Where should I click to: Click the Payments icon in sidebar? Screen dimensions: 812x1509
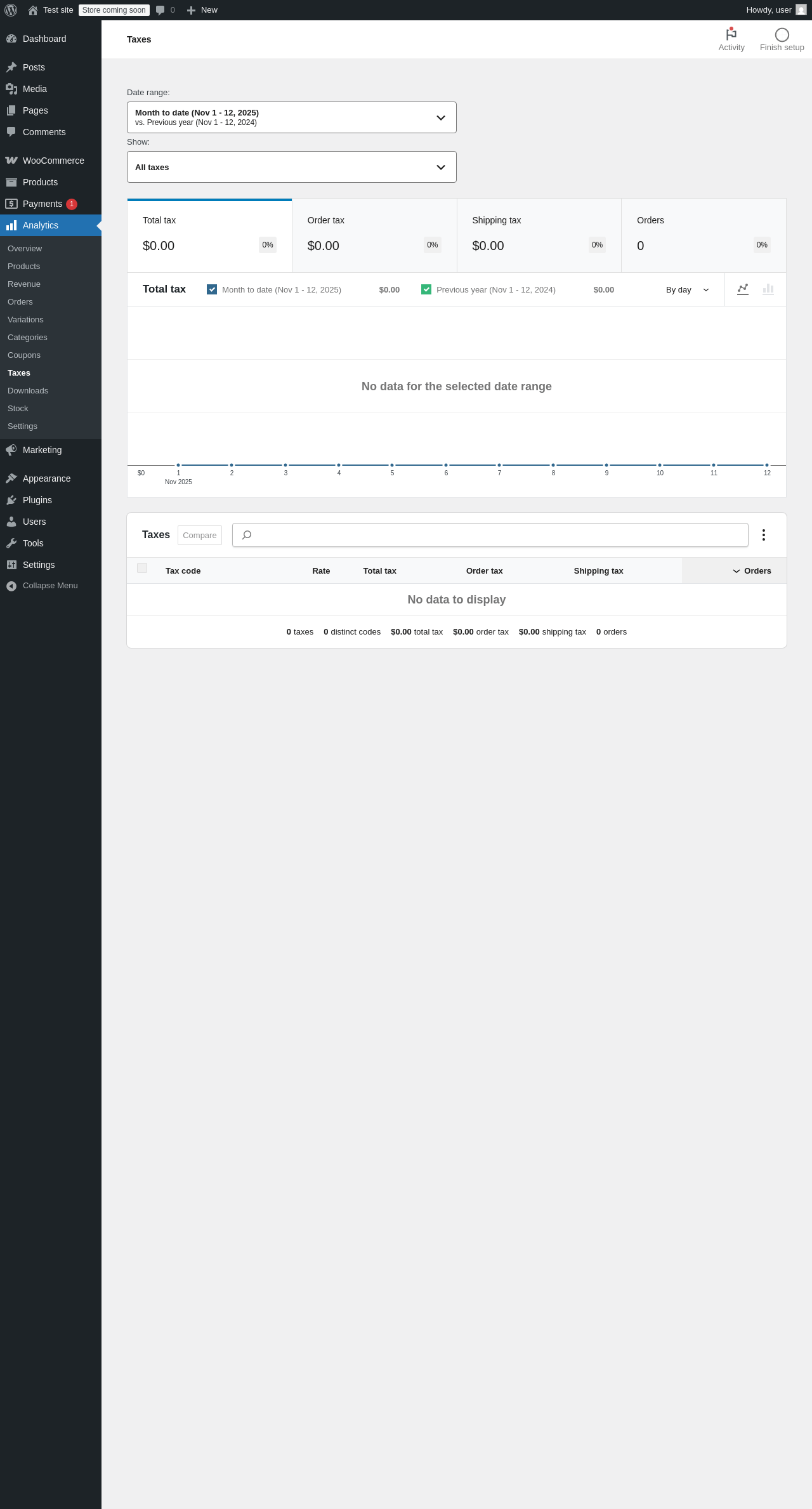click(11, 204)
